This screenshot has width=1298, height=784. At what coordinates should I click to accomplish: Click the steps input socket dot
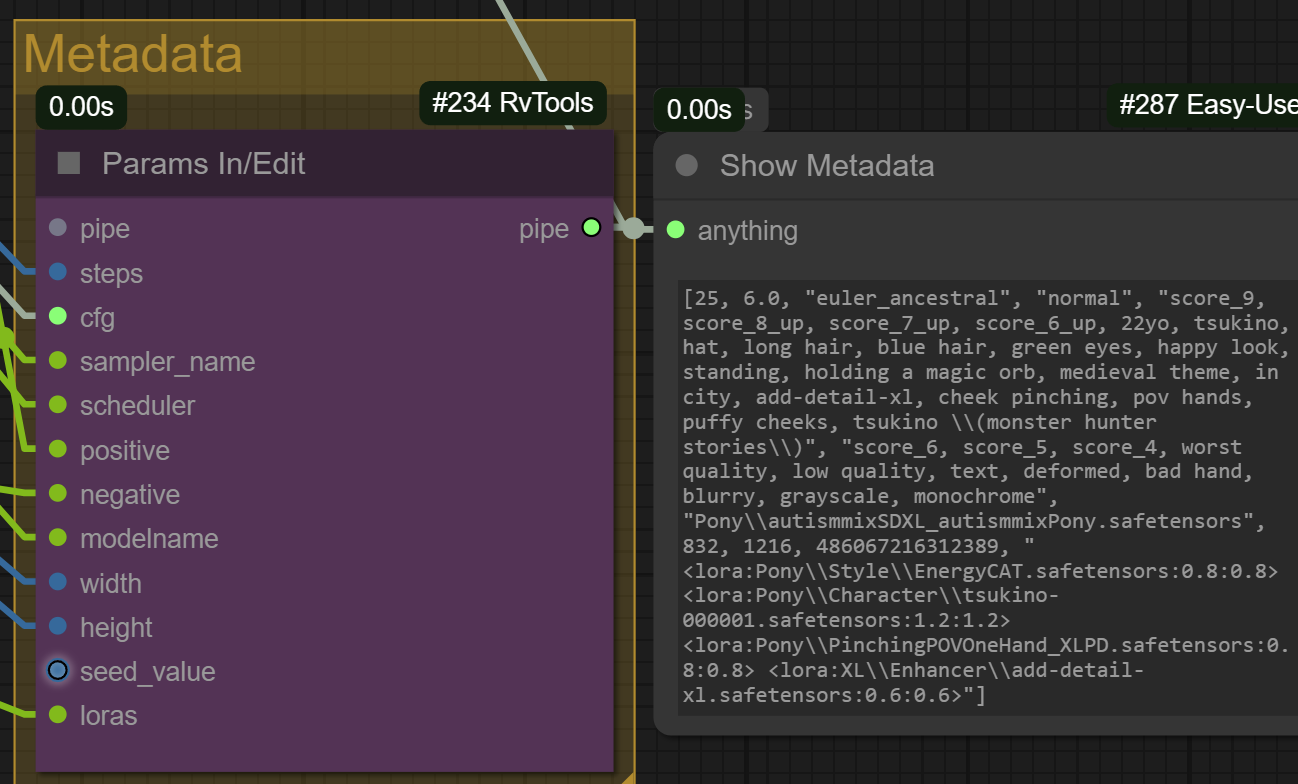pos(58,272)
